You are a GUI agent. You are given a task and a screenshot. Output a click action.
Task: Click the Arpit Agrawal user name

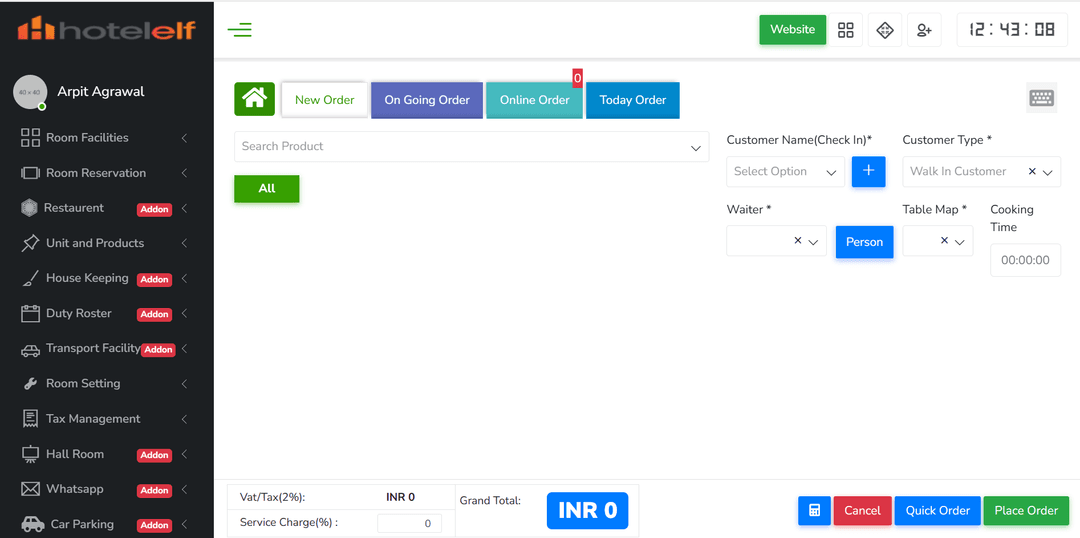101,92
